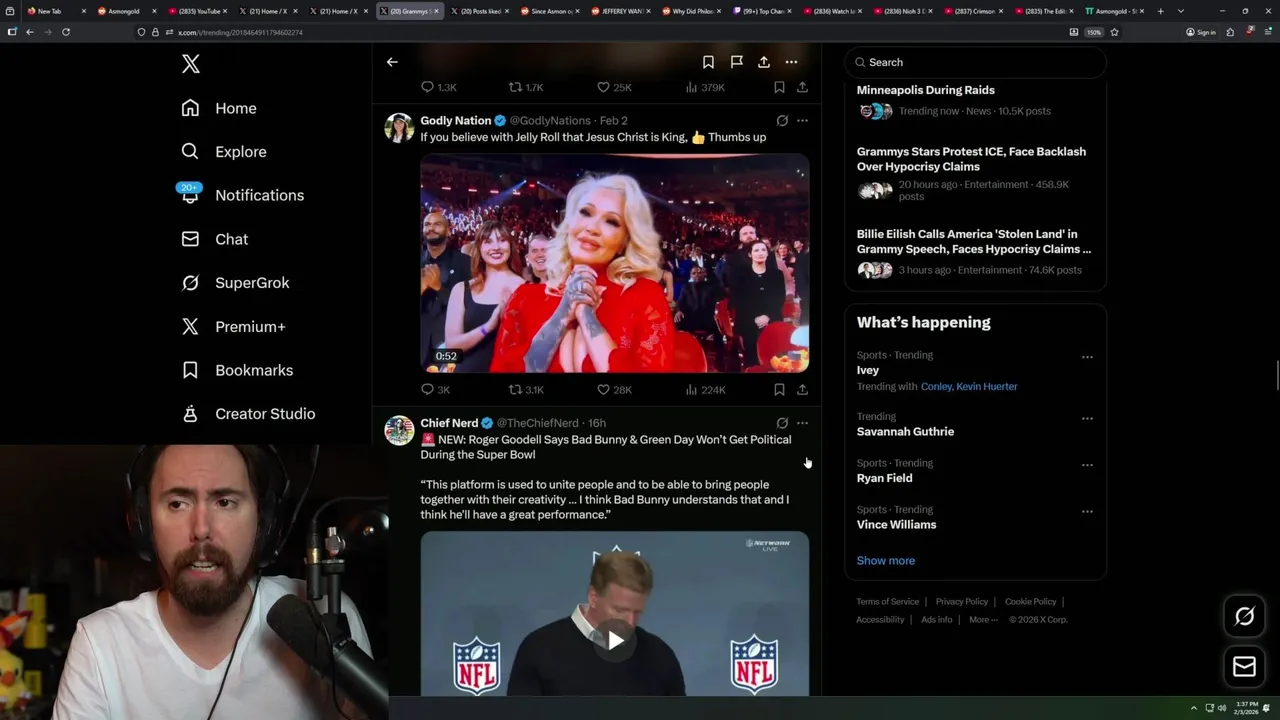Open Grok icon on Chief Nerd post

coord(782,423)
